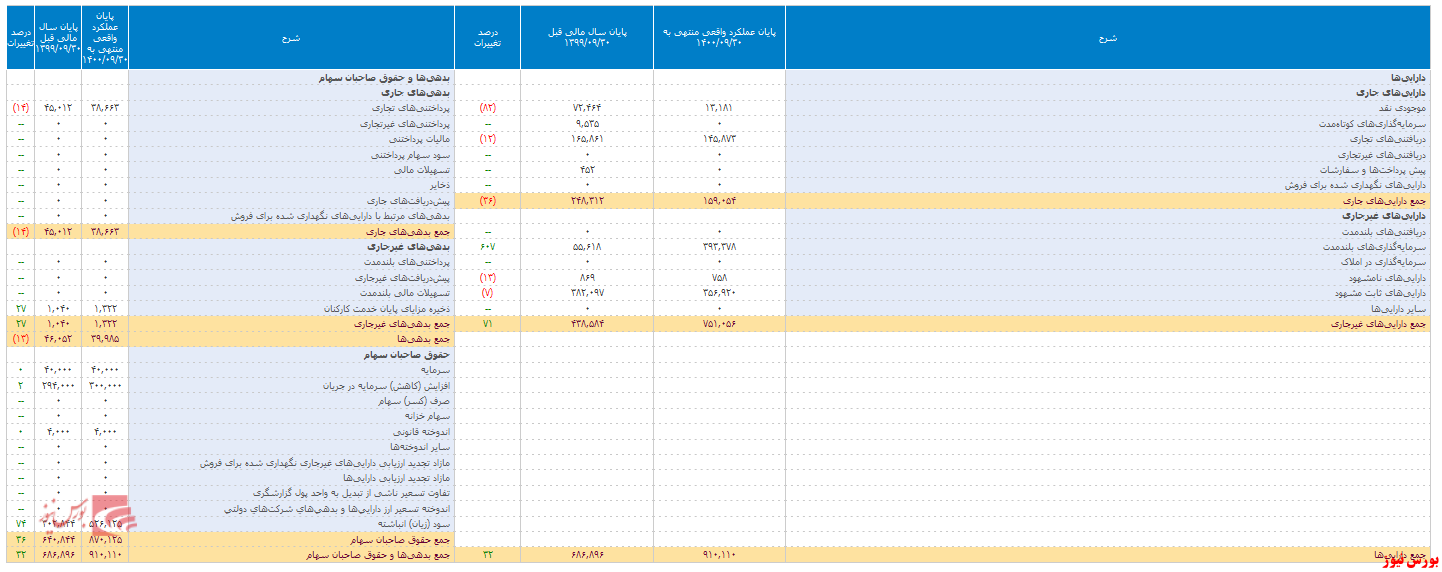1442x572 pixels.
Task: Click current assets total '۱۵۹,۰۵۴'
Action: pyautogui.click(x=719, y=201)
